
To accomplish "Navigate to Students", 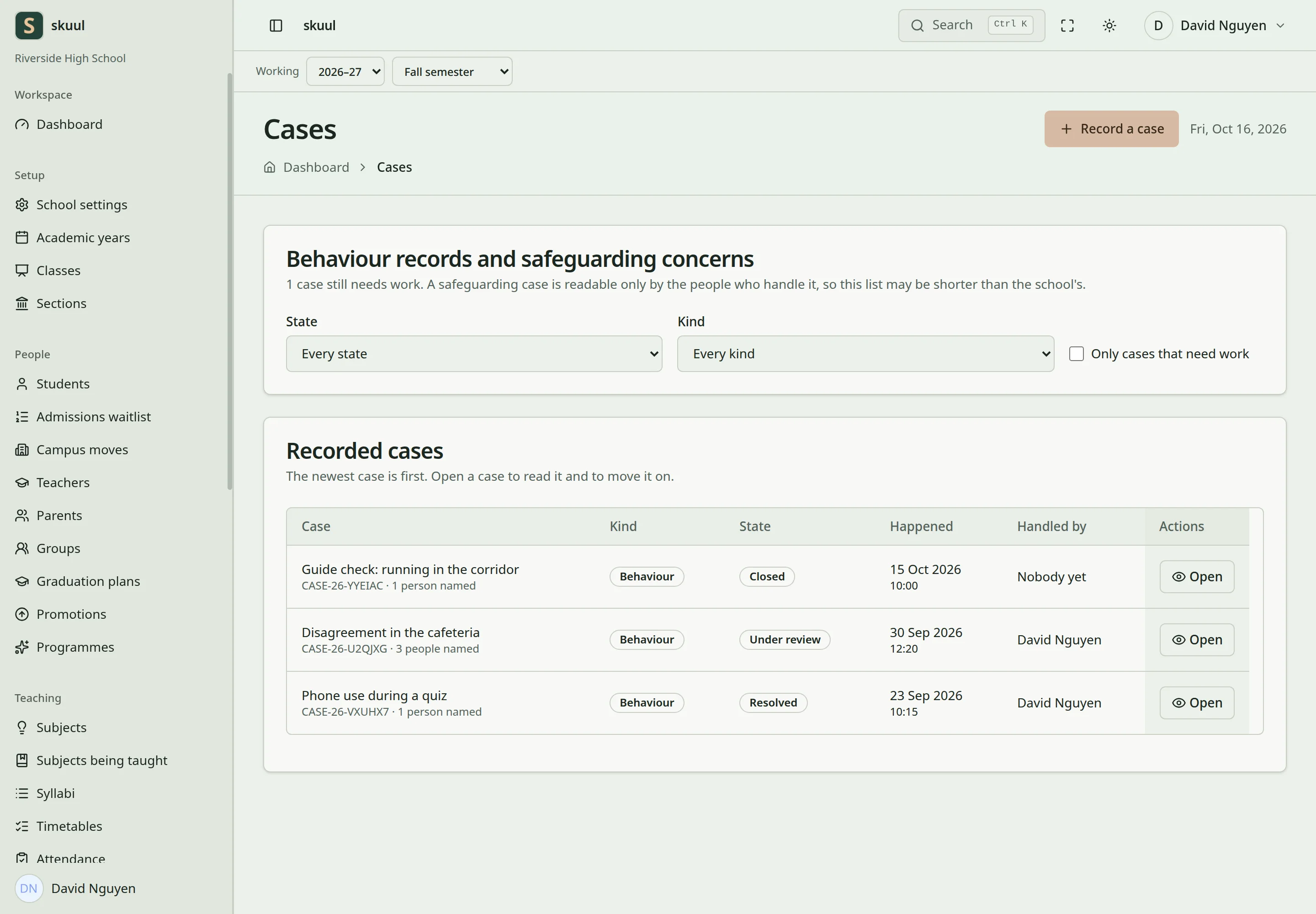I will pyautogui.click(x=52, y=384).
